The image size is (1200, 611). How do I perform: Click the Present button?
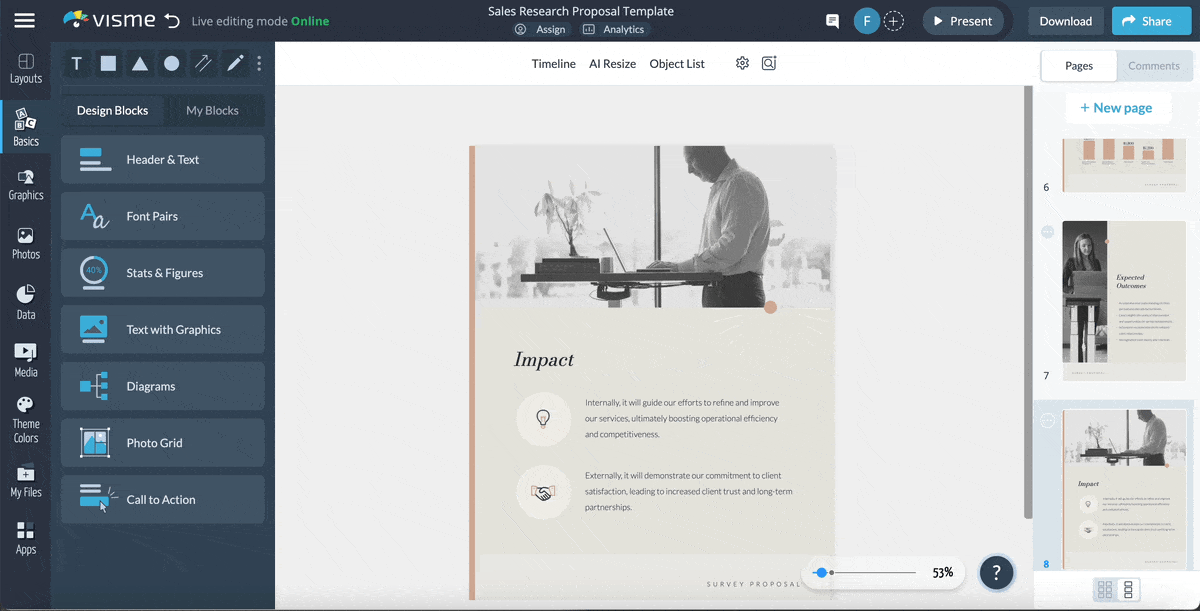(962, 20)
